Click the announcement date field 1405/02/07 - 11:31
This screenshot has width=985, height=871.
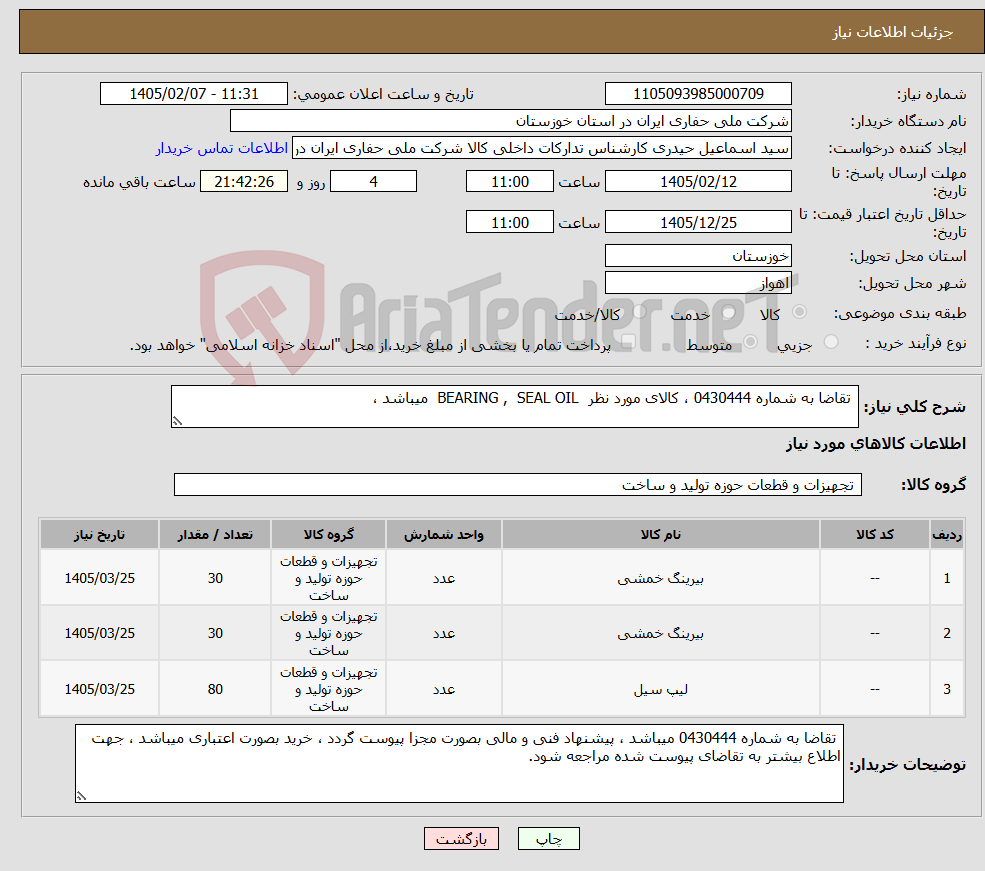tap(193, 94)
